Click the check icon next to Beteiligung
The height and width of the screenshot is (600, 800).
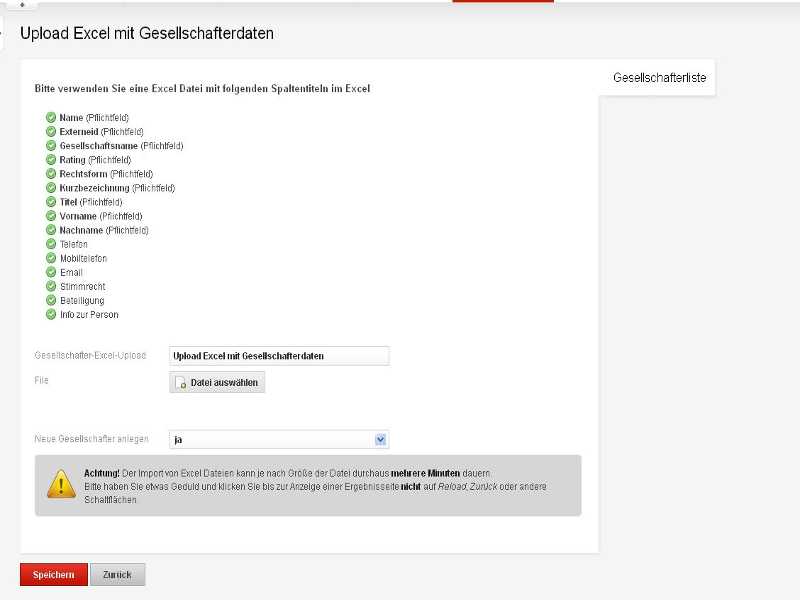[51, 301]
